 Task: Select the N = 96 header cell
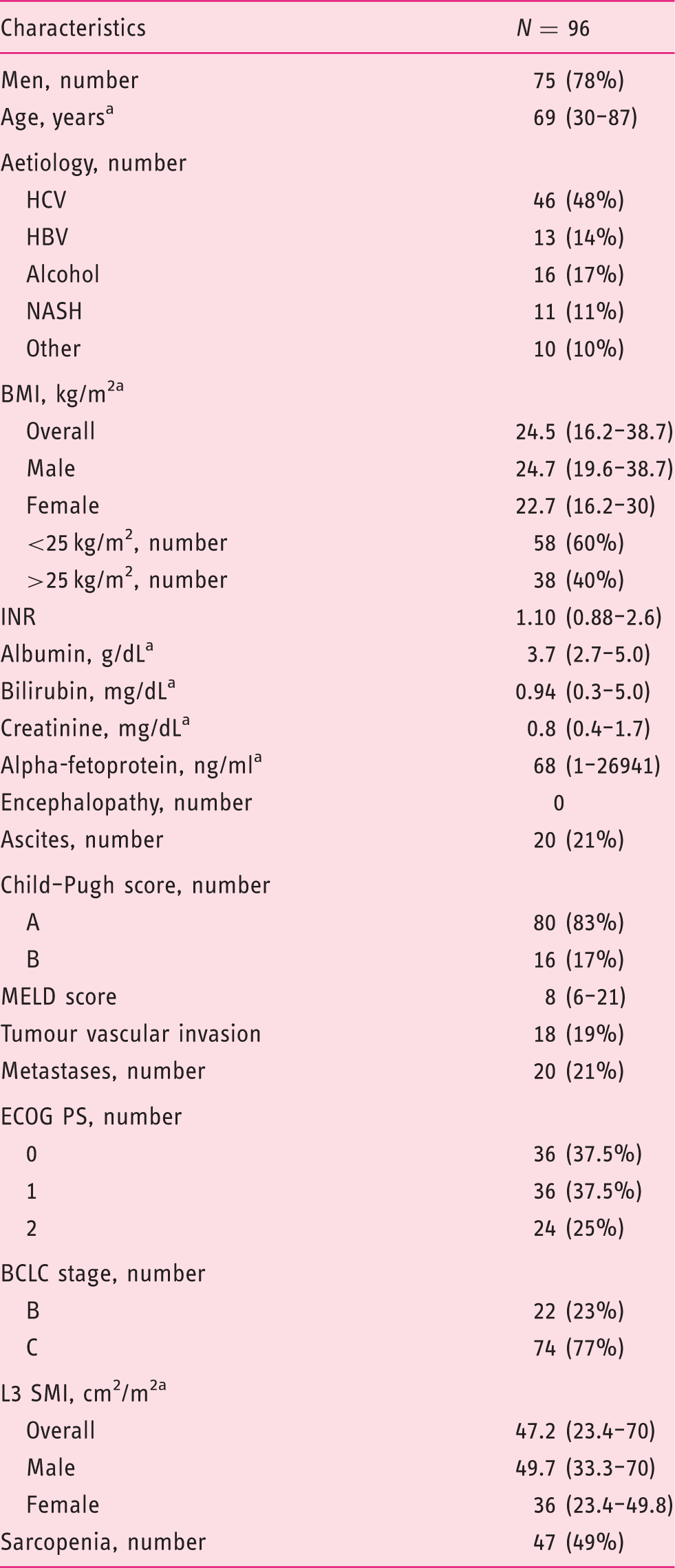[x=553, y=28]
